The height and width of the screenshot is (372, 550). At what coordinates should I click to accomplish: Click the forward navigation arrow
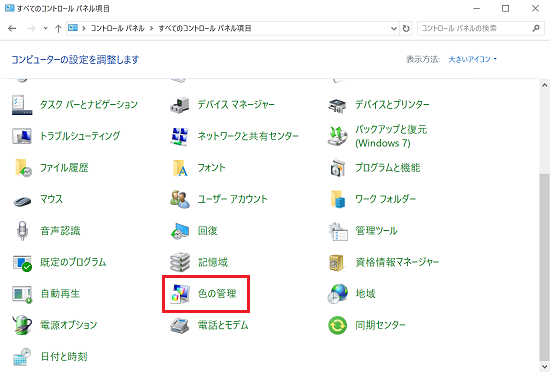click(31, 28)
